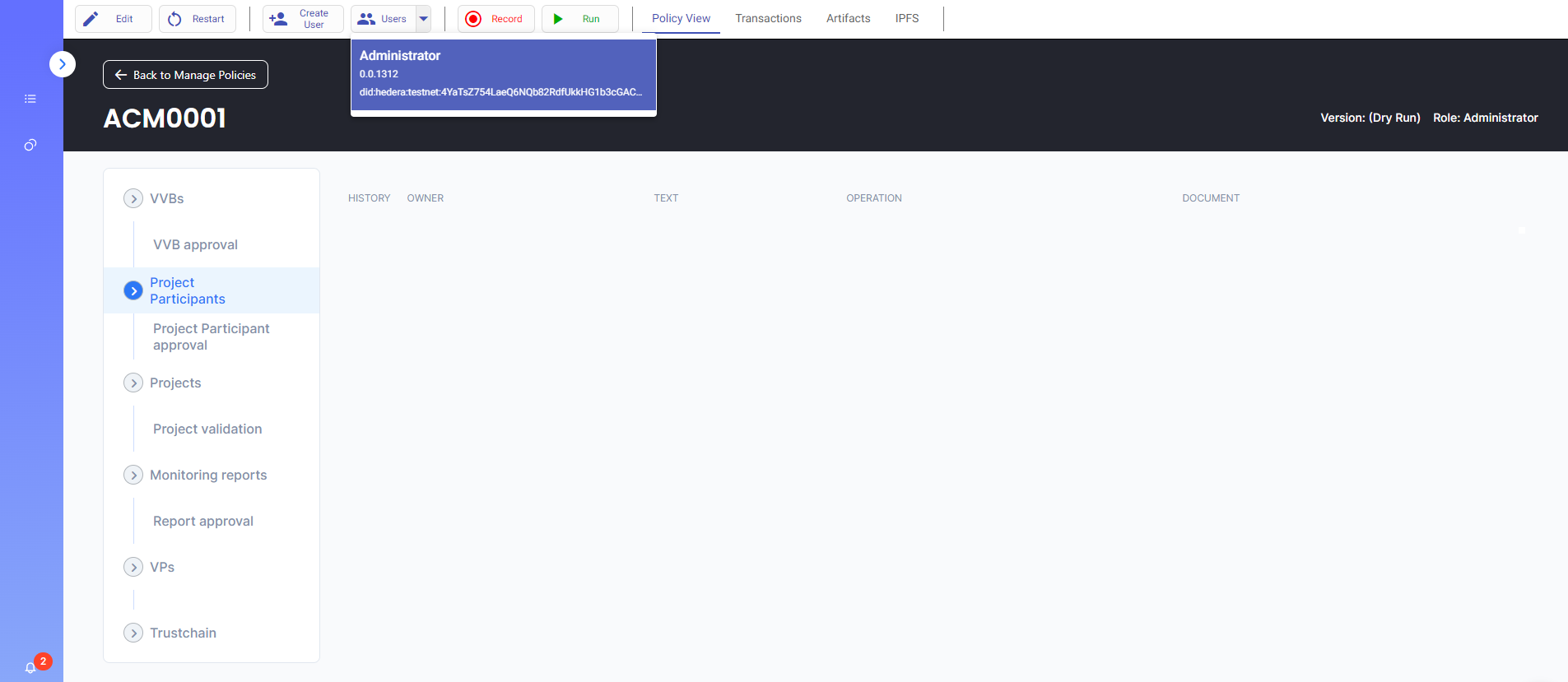This screenshot has width=1568, height=682.
Task: Click the Restart circular arrow icon
Action: pyautogui.click(x=174, y=19)
